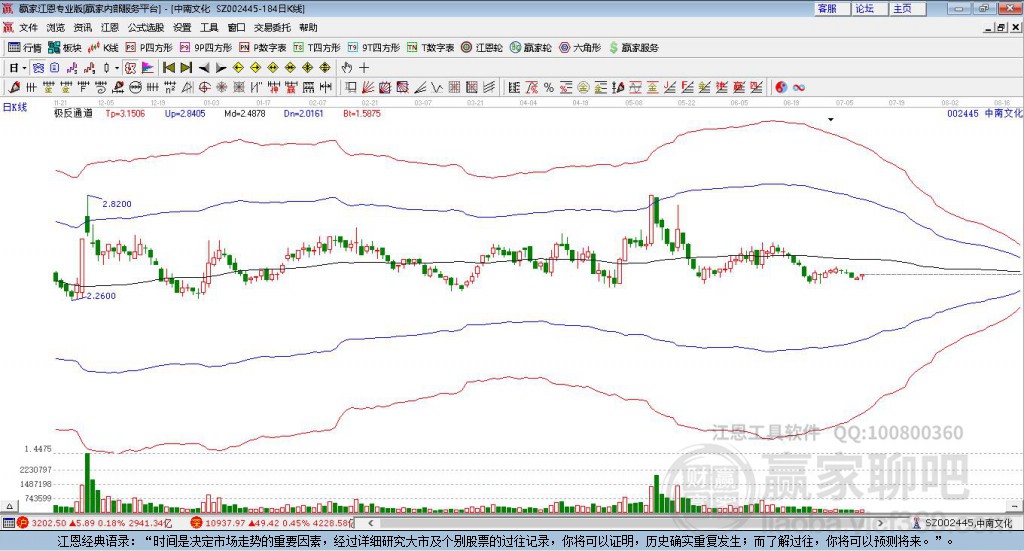Click the Up=2.8405 value

[185, 114]
